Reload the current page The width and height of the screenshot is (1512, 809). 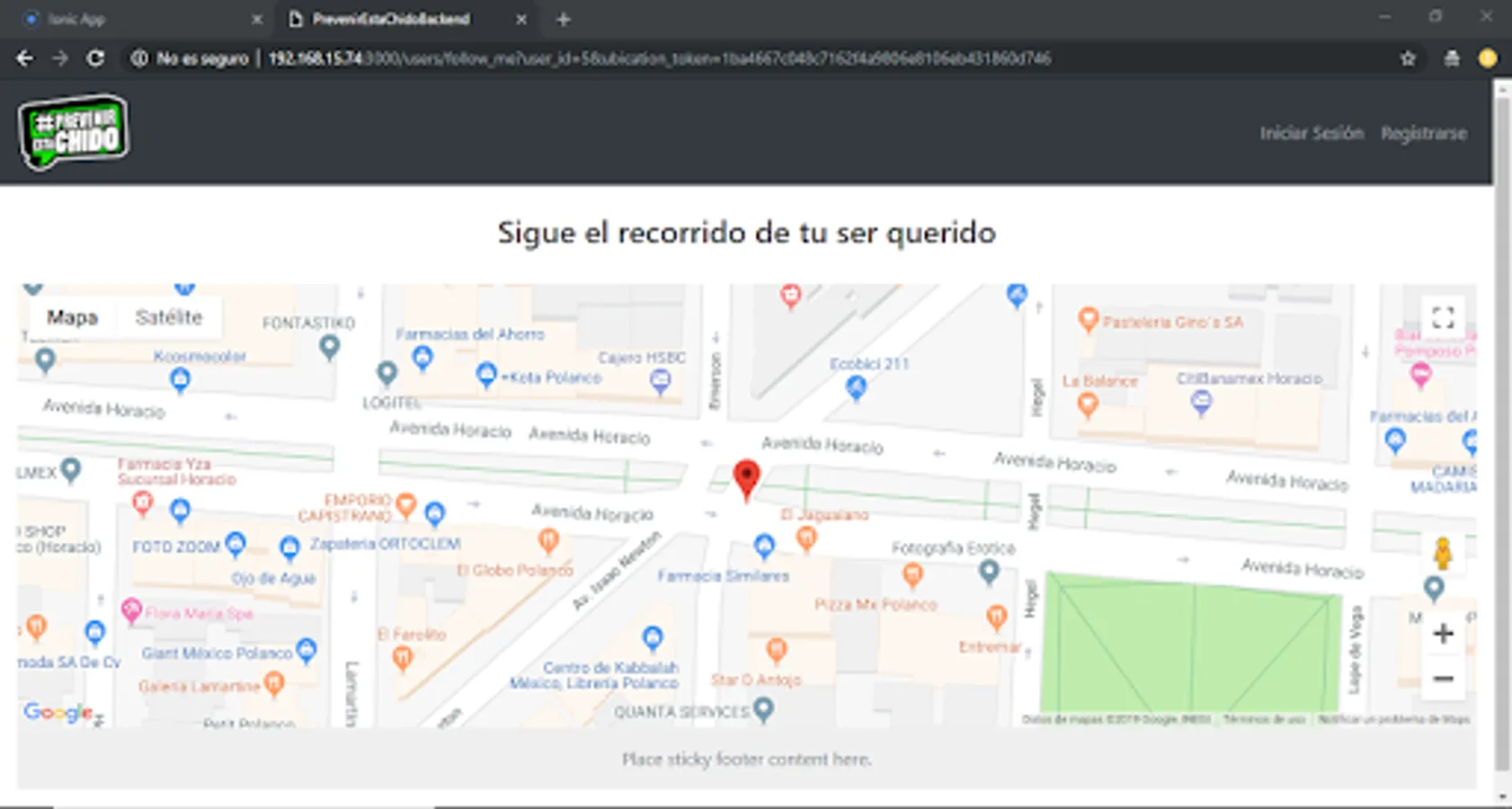(x=94, y=58)
